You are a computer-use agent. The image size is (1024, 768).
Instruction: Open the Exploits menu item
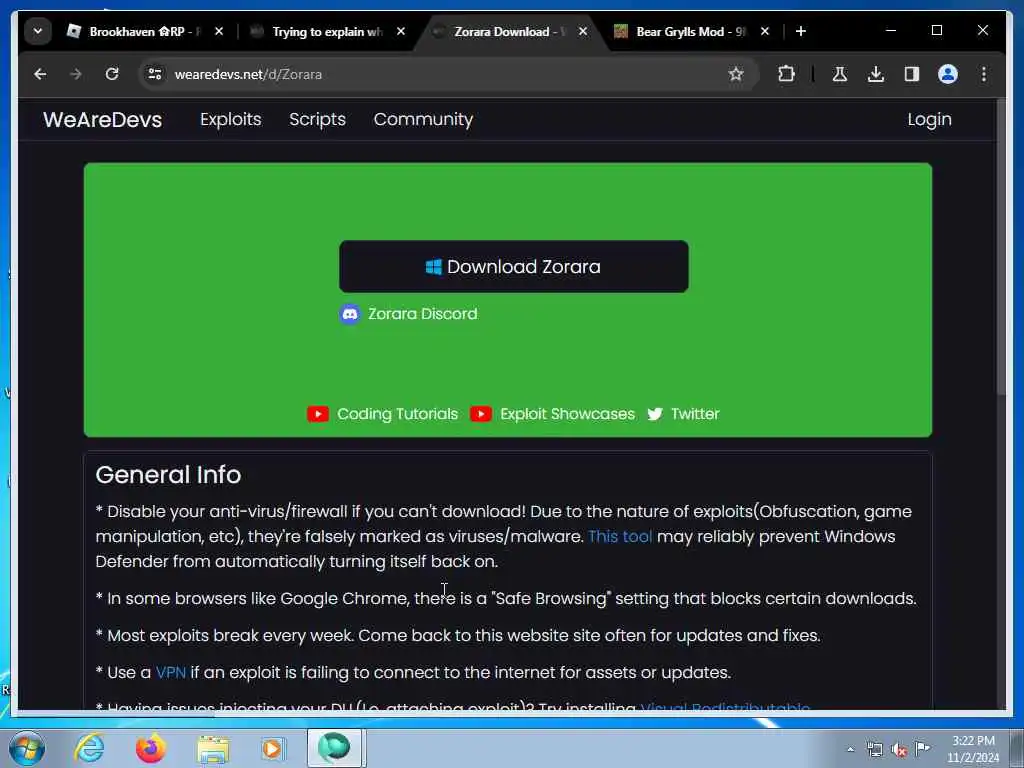pos(231,120)
